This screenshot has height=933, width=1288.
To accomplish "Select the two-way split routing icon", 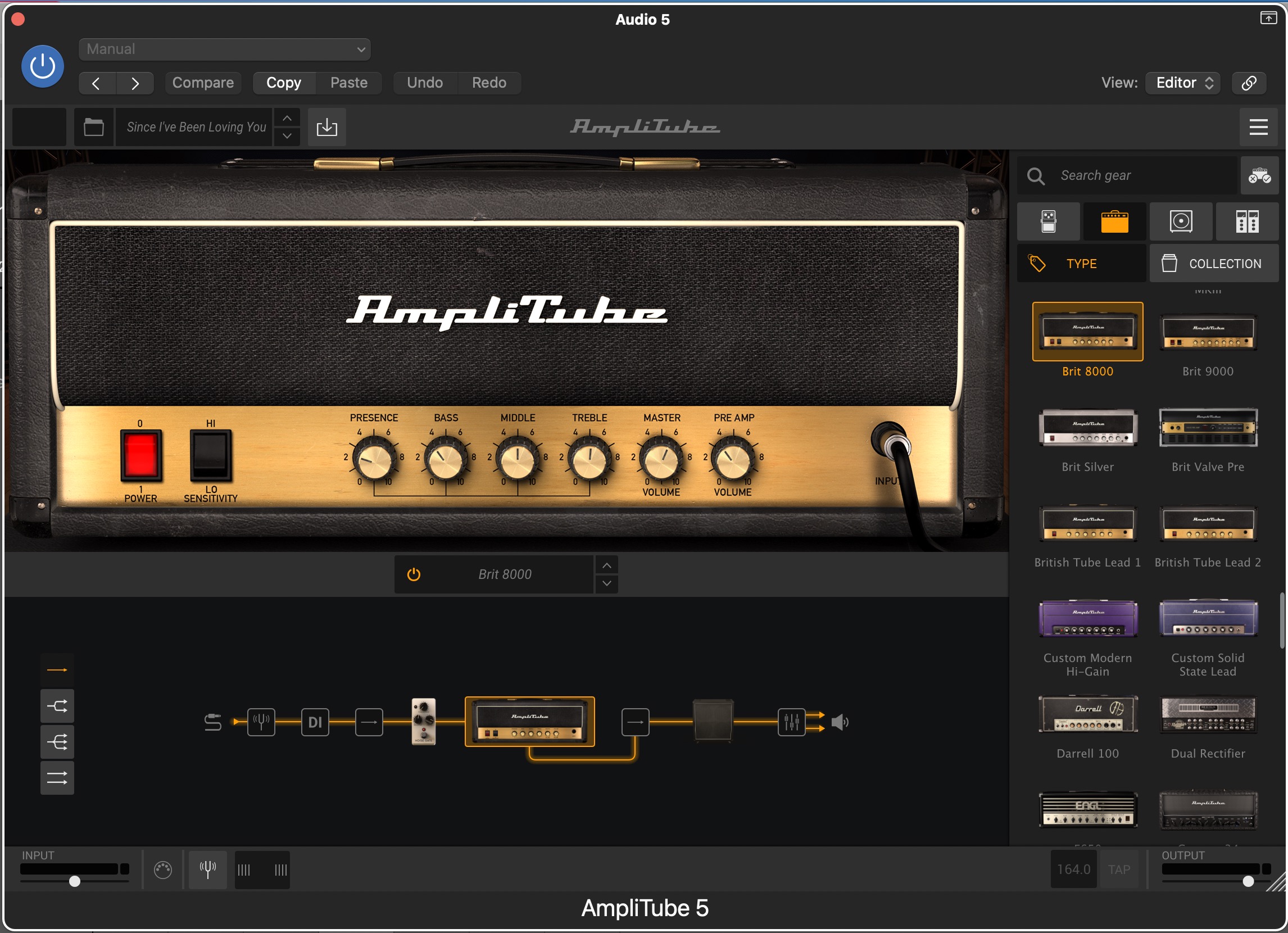I will click(x=57, y=706).
